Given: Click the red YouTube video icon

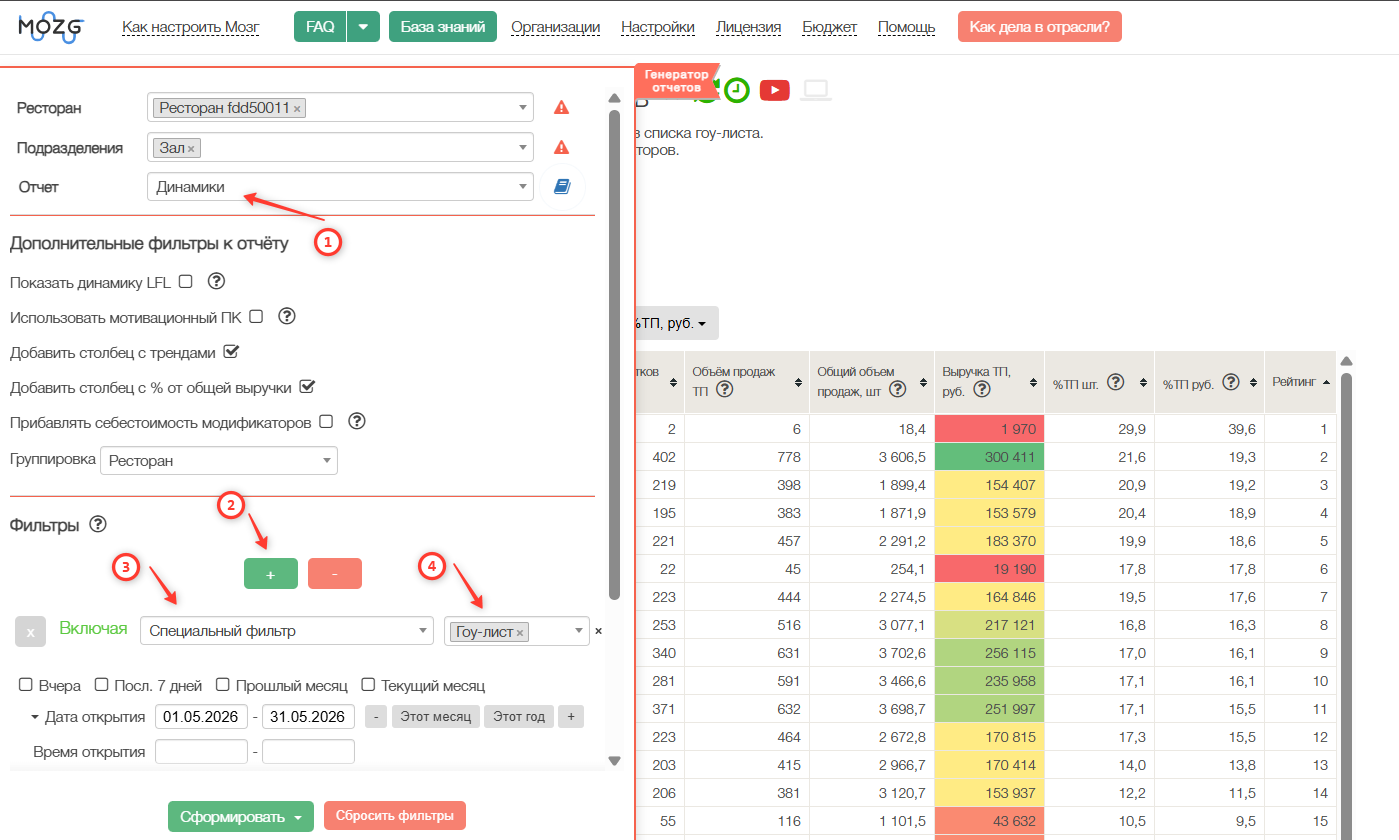Looking at the screenshot, I should click(774, 90).
